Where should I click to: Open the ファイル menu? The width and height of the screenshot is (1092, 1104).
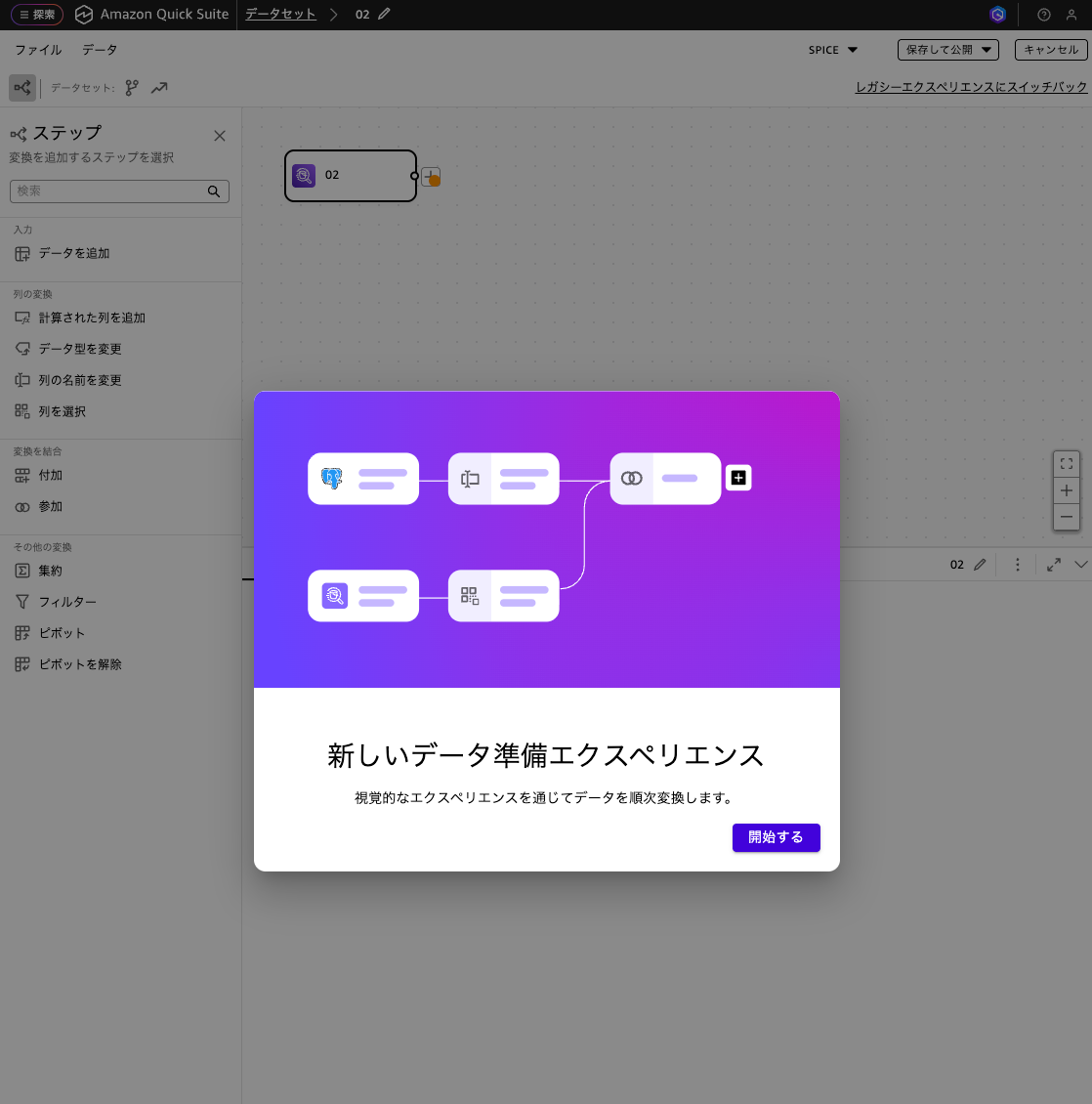(x=38, y=50)
